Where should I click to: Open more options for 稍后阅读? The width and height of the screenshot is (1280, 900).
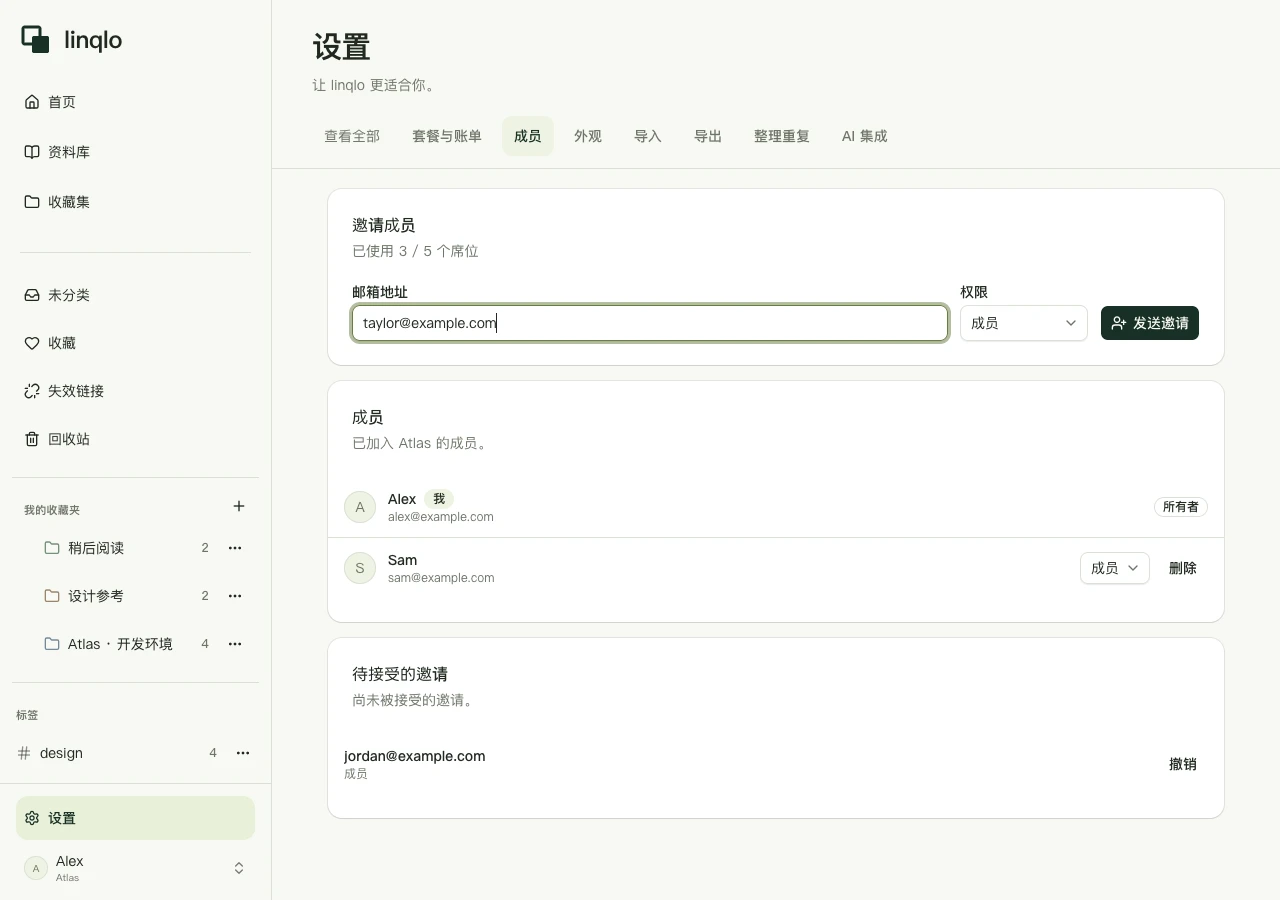(x=235, y=548)
